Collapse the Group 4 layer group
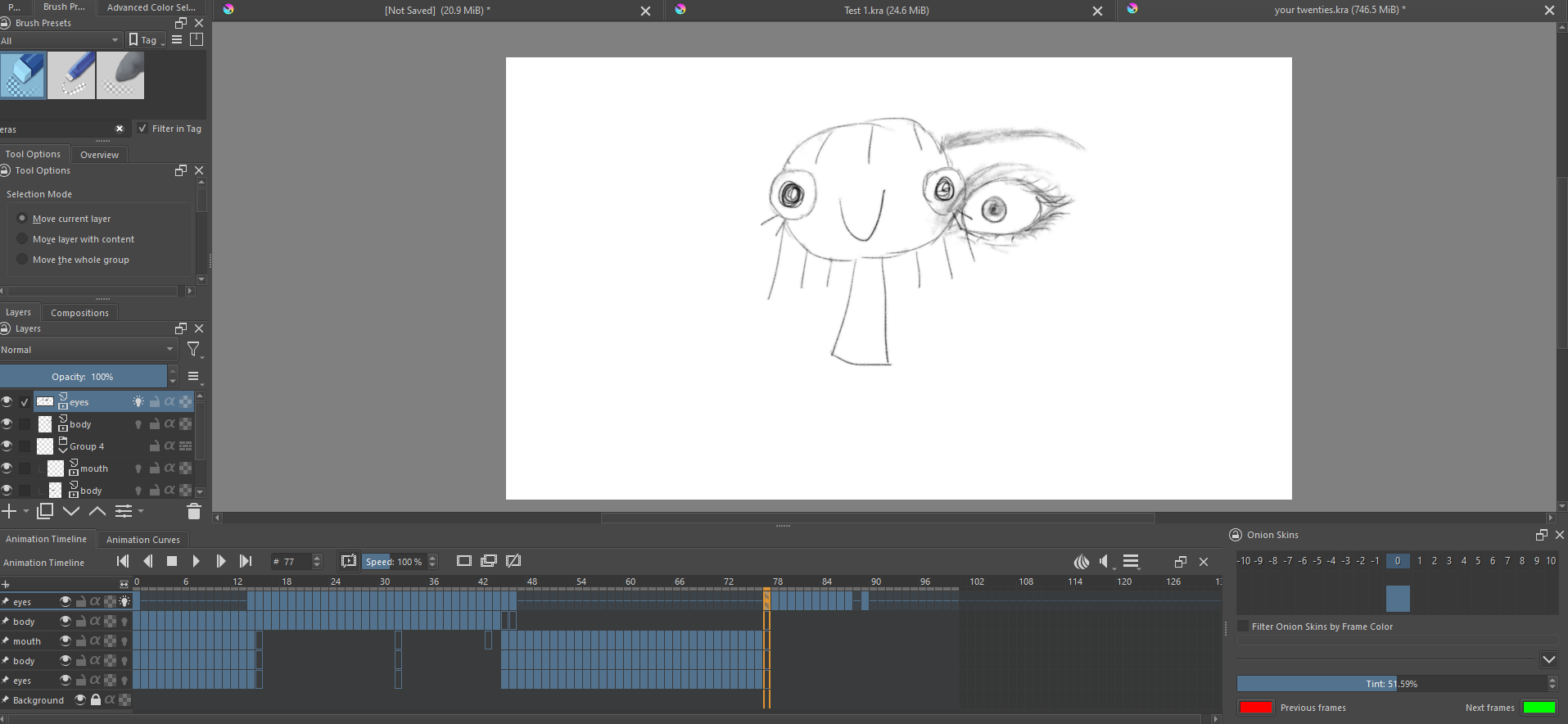 (x=63, y=450)
